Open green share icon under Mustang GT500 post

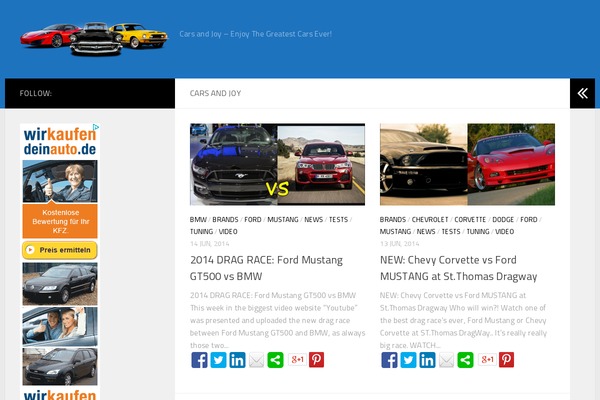tap(276, 360)
